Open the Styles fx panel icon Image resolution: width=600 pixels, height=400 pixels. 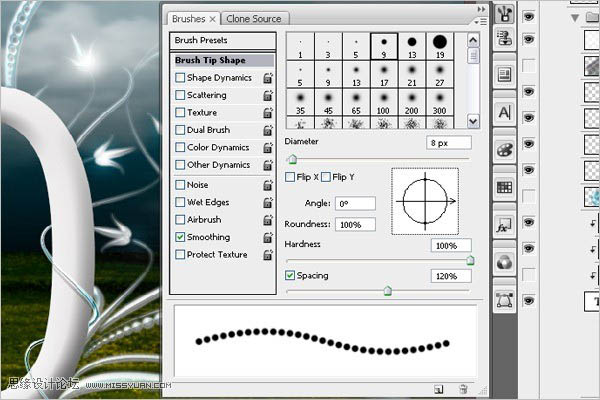[504, 225]
